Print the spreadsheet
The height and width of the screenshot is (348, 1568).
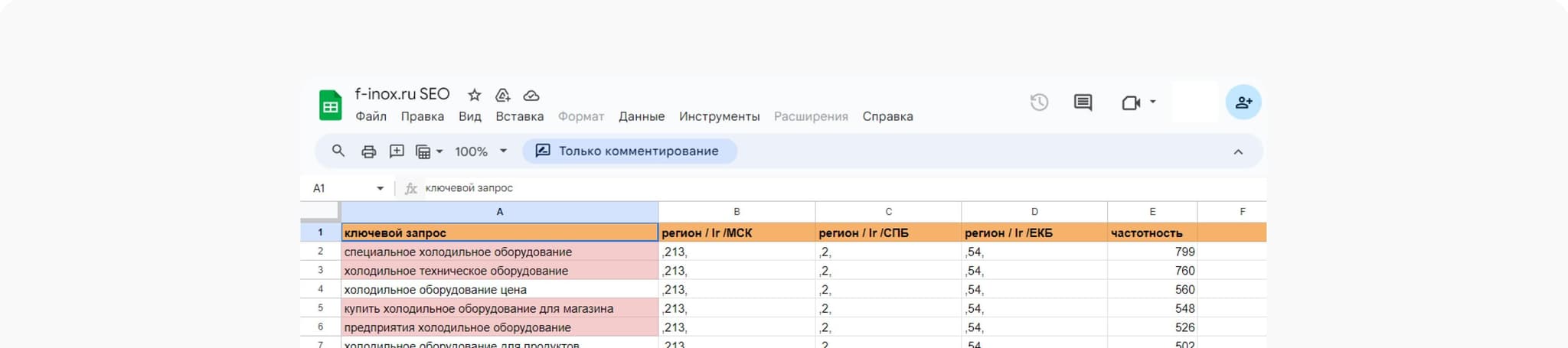(368, 151)
